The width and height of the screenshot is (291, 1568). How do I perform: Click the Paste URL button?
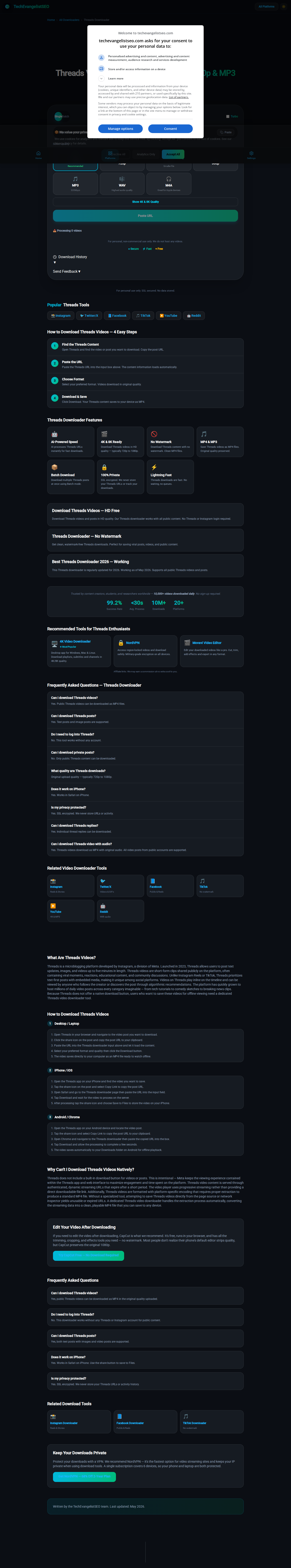click(x=145, y=215)
